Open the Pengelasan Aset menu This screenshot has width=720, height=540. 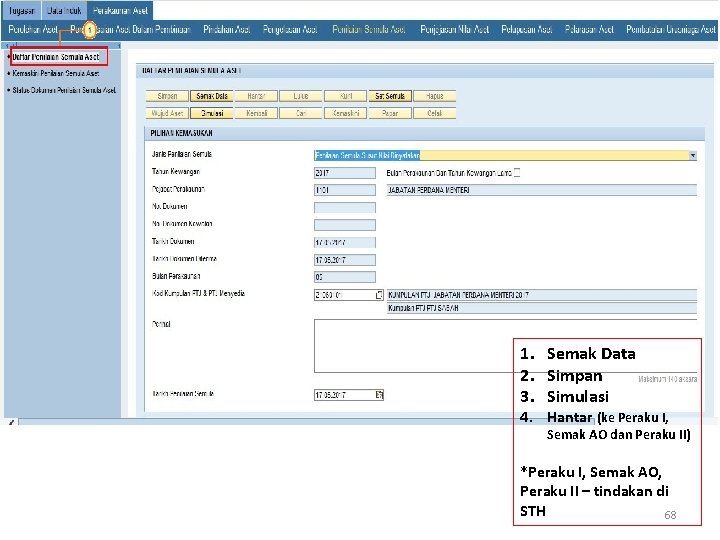point(290,29)
